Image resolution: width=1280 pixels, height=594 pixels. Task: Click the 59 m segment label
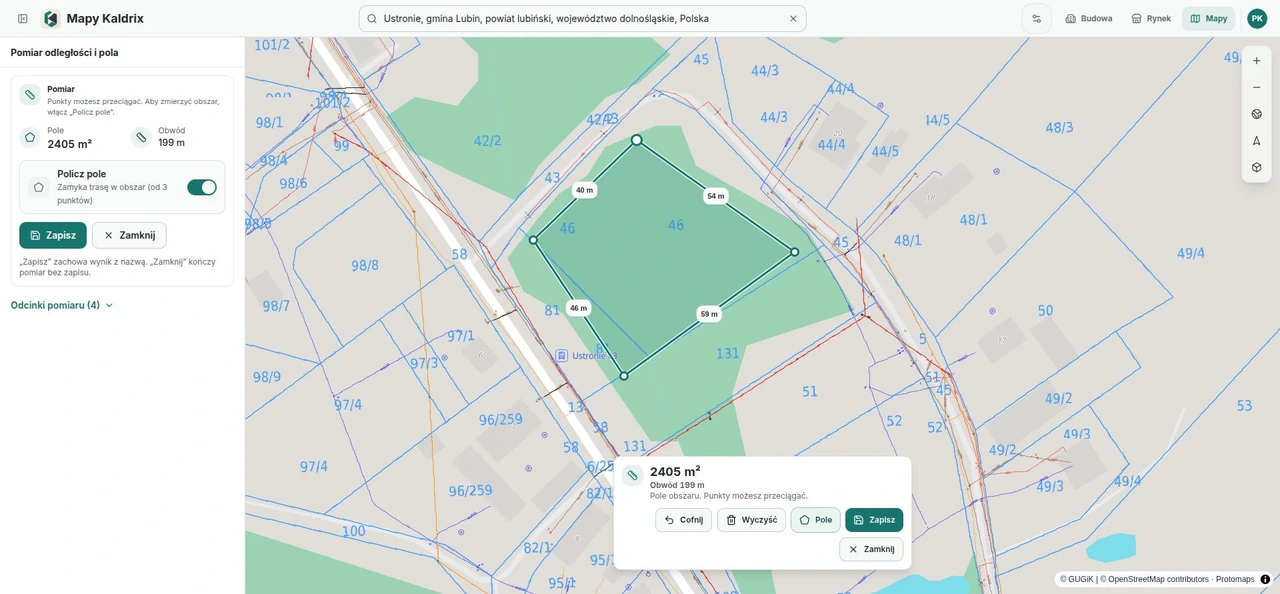[709, 314]
